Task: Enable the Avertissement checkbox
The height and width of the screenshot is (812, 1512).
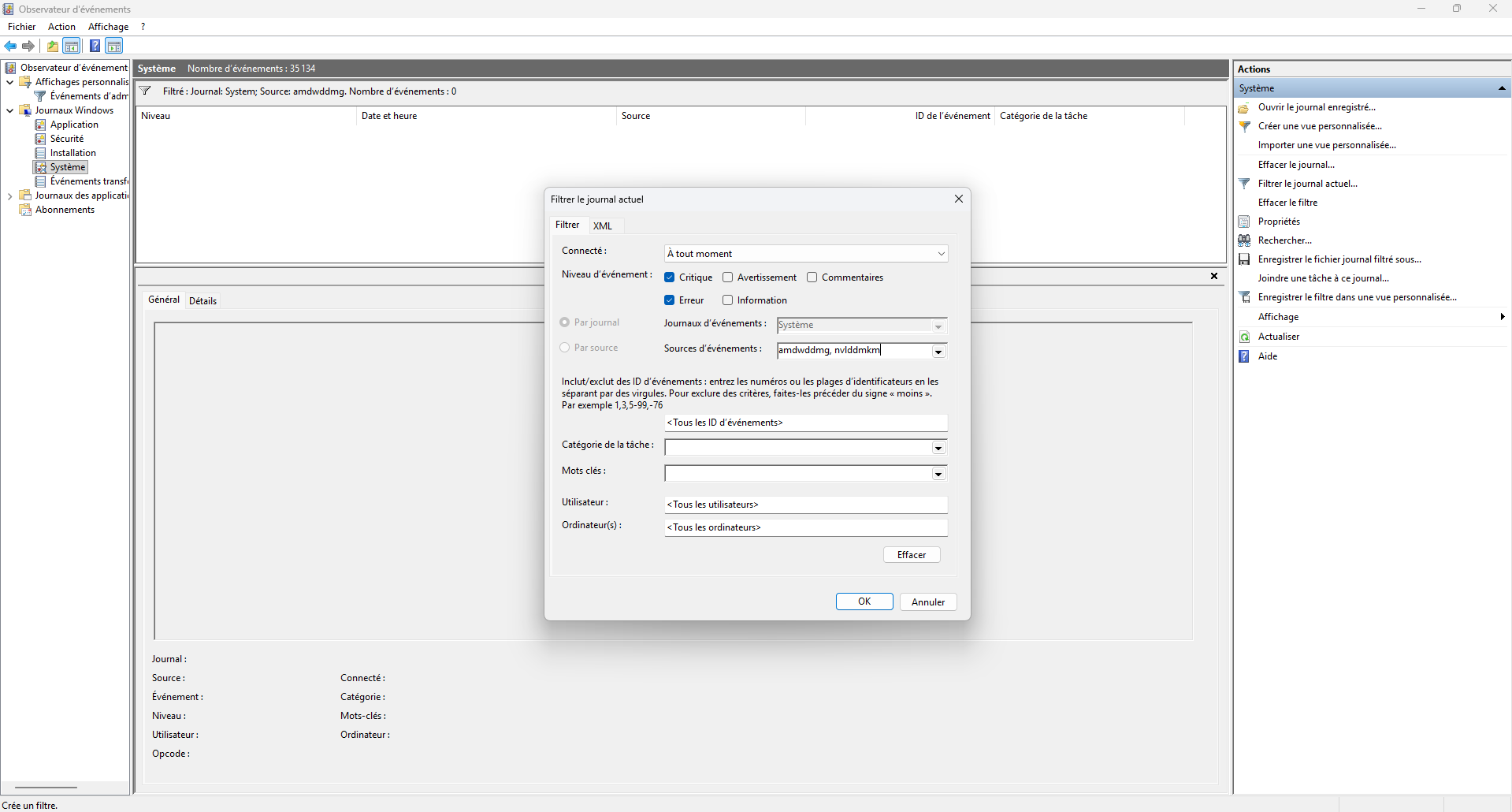Action: 728,277
